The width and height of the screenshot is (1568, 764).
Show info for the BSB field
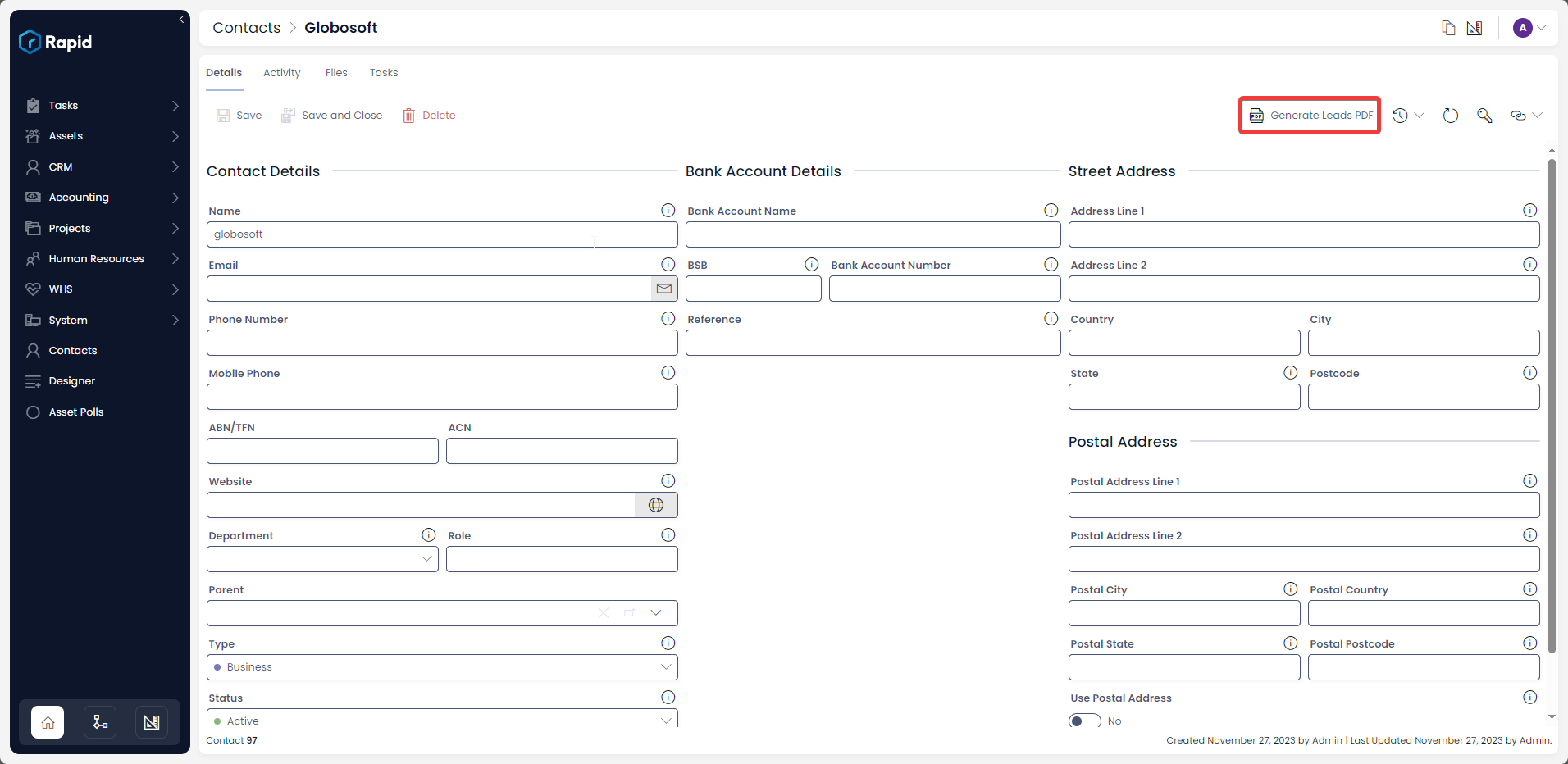click(x=812, y=264)
